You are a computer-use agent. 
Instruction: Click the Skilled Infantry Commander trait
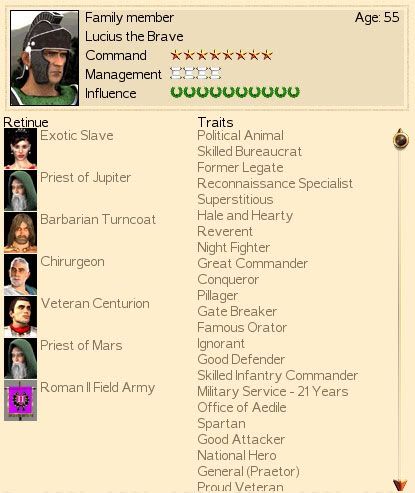coord(277,376)
